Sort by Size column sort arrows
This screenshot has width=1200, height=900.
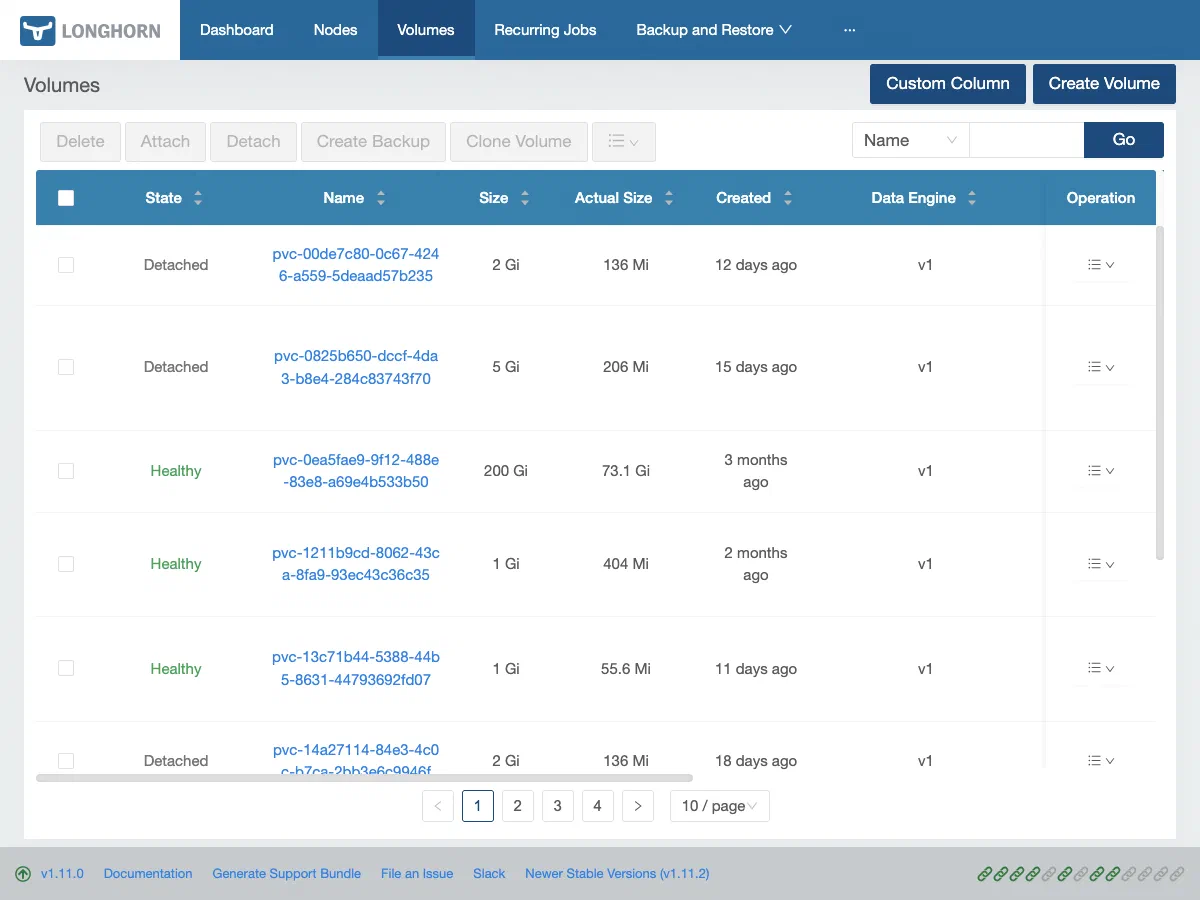(525, 198)
